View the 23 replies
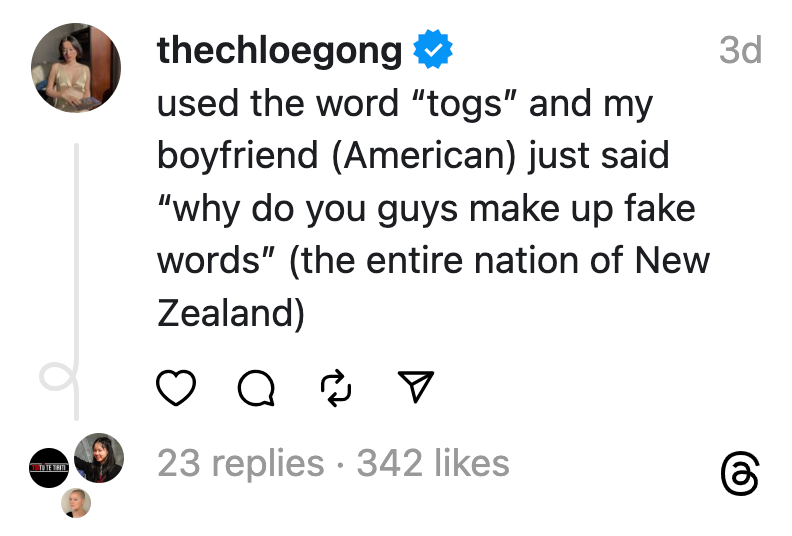 (x=241, y=463)
